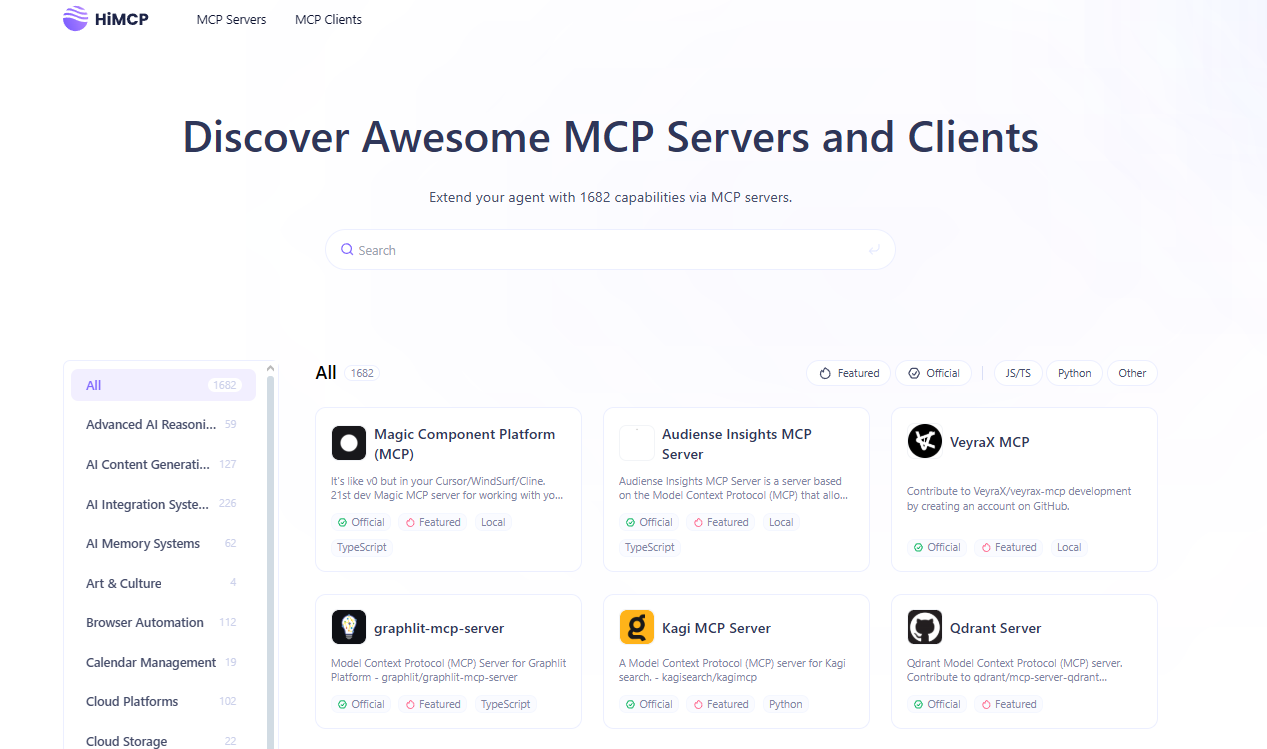Toggle the Official filter
Viewport: 1267px width, 749px height.
pos(934,373)
